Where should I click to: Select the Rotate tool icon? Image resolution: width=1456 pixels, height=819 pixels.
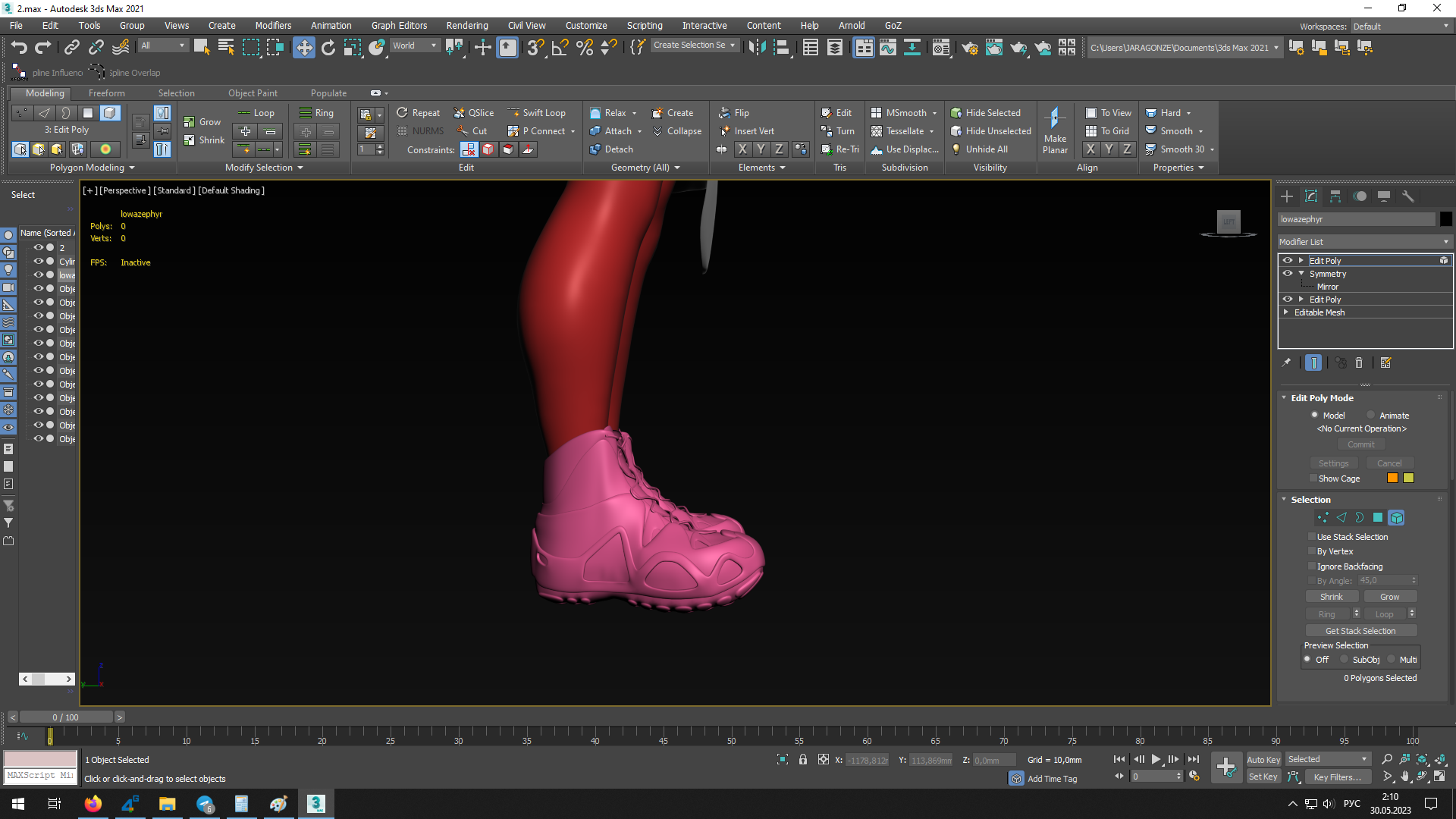328,48
